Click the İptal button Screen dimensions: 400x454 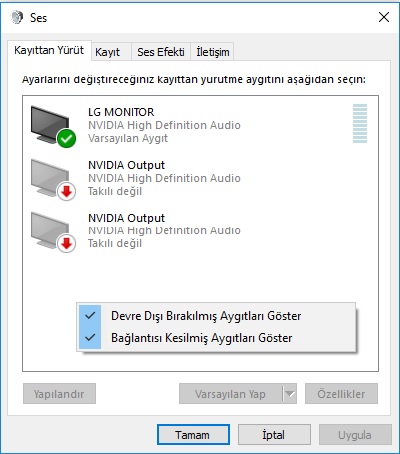(x=274, y=435)
